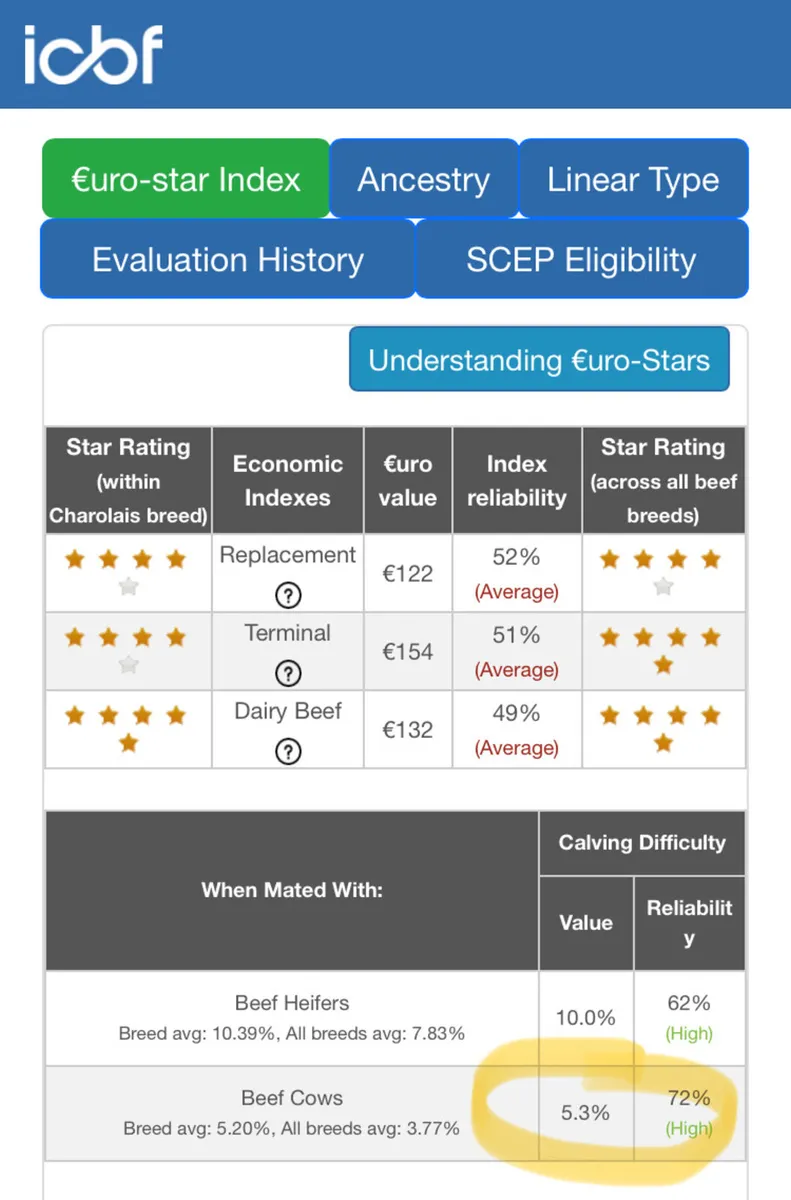This screenshot has height=1200, width=791.
Task: Open the Dairy Beef help icon
Action: pos(288,751)
